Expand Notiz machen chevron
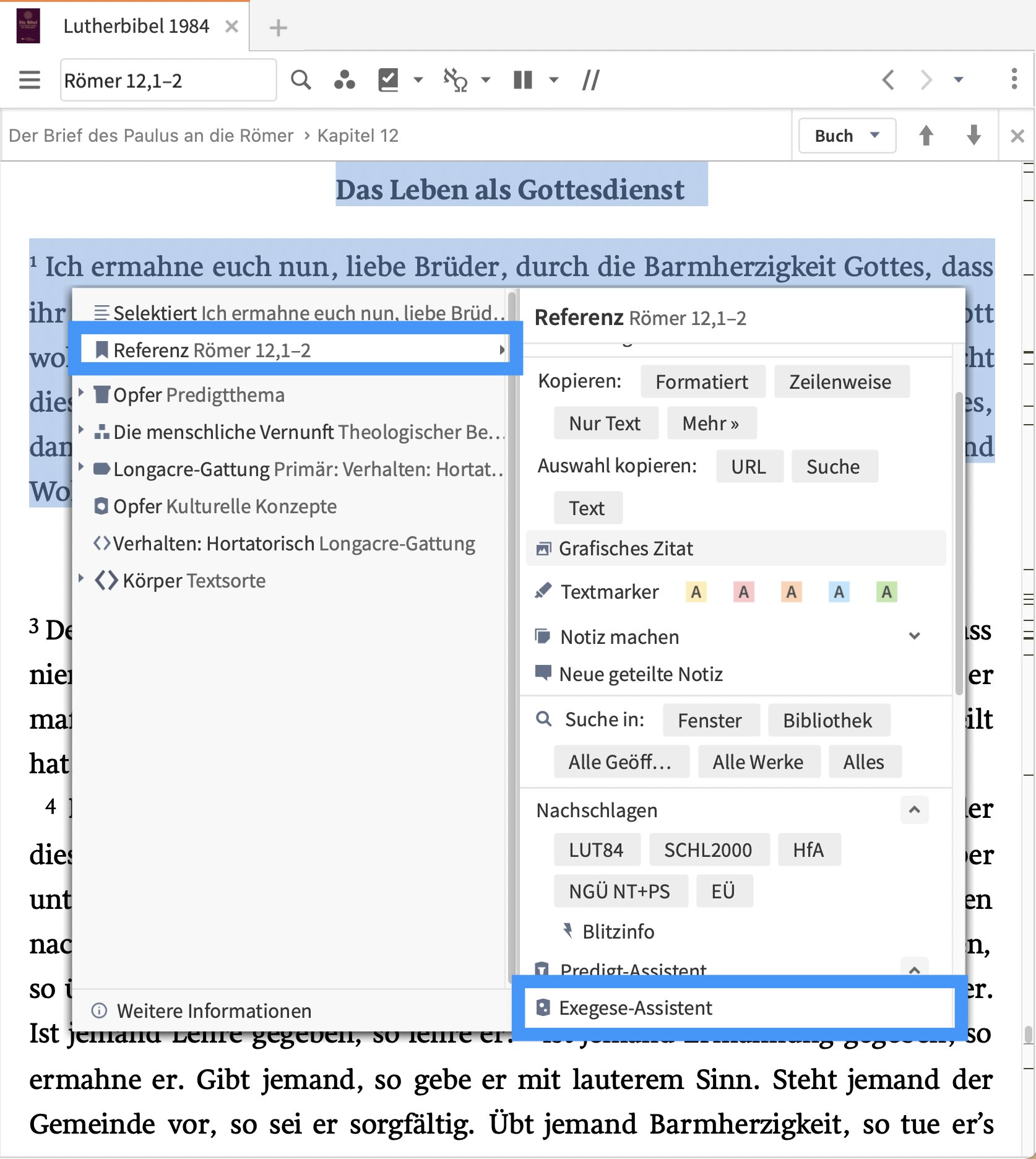The width and height of the screenshot is (1036, 1159). [915, 635]
